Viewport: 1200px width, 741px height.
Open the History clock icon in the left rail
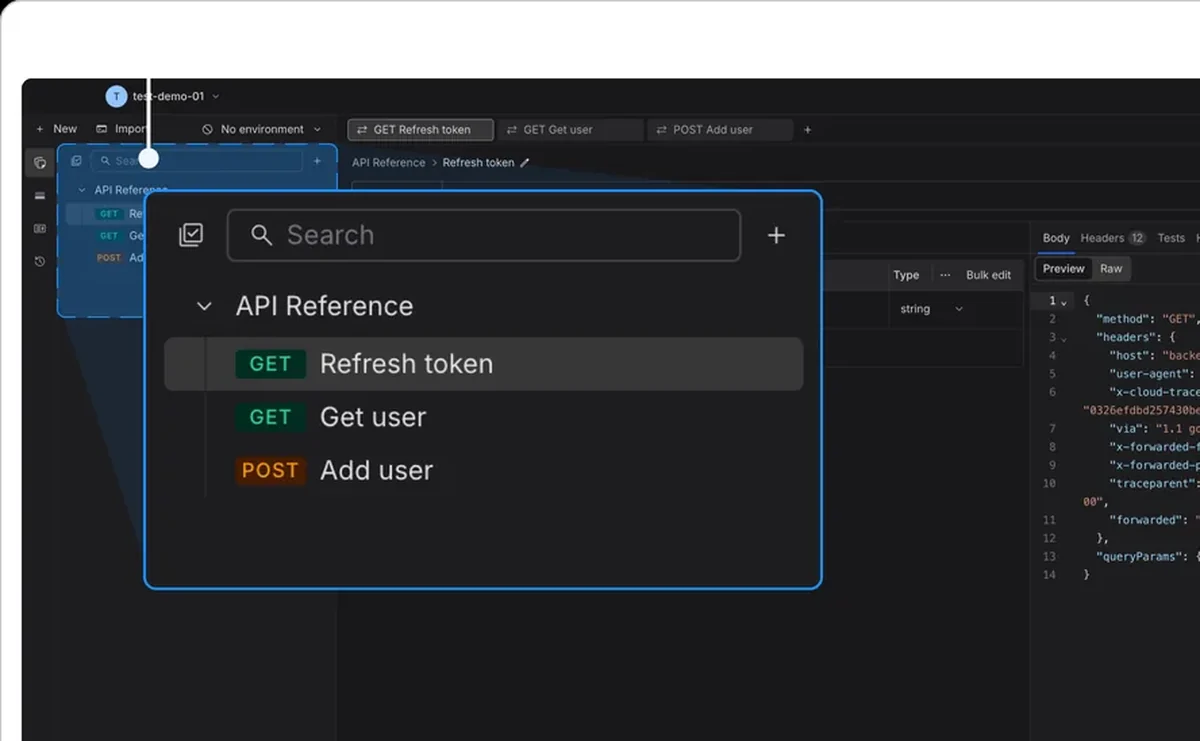coord(40,262)
